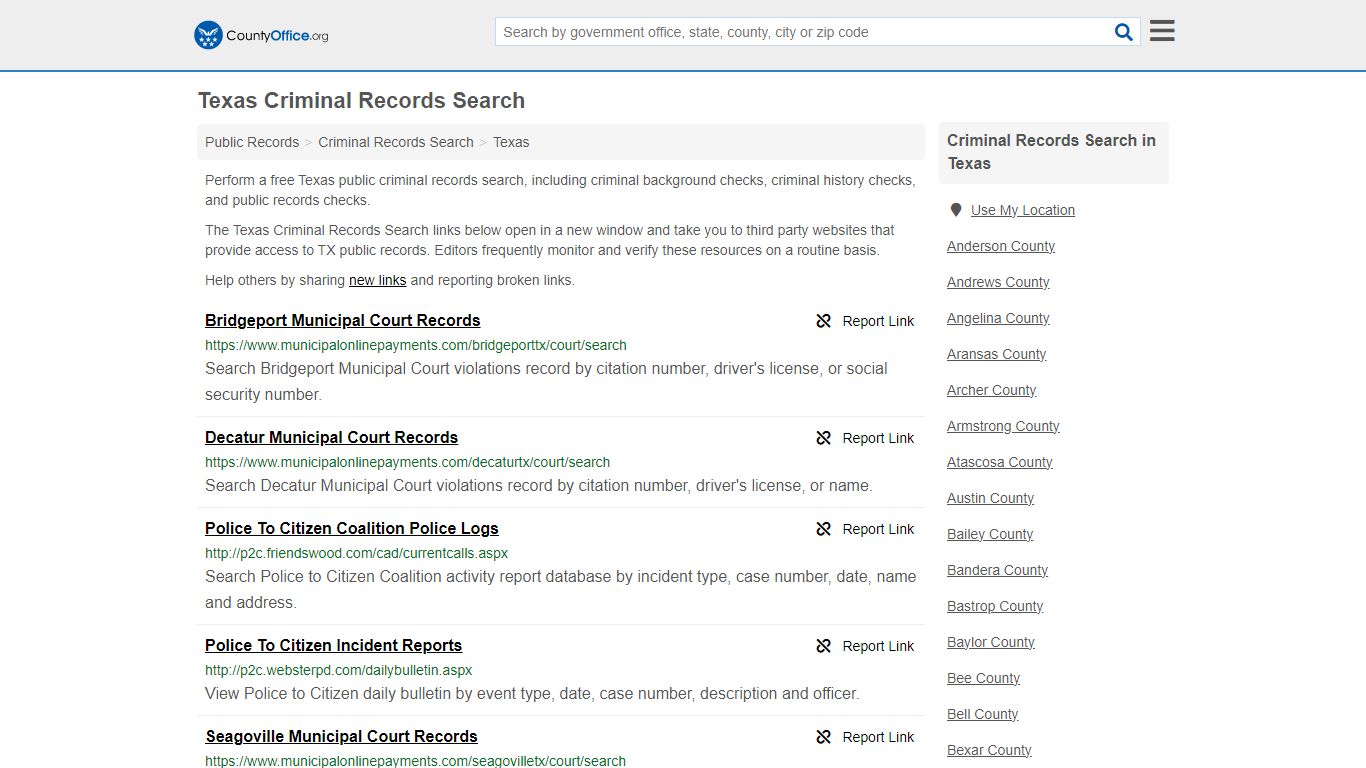
Task: Select Aransas County
Action: click(x=997, y=354)
